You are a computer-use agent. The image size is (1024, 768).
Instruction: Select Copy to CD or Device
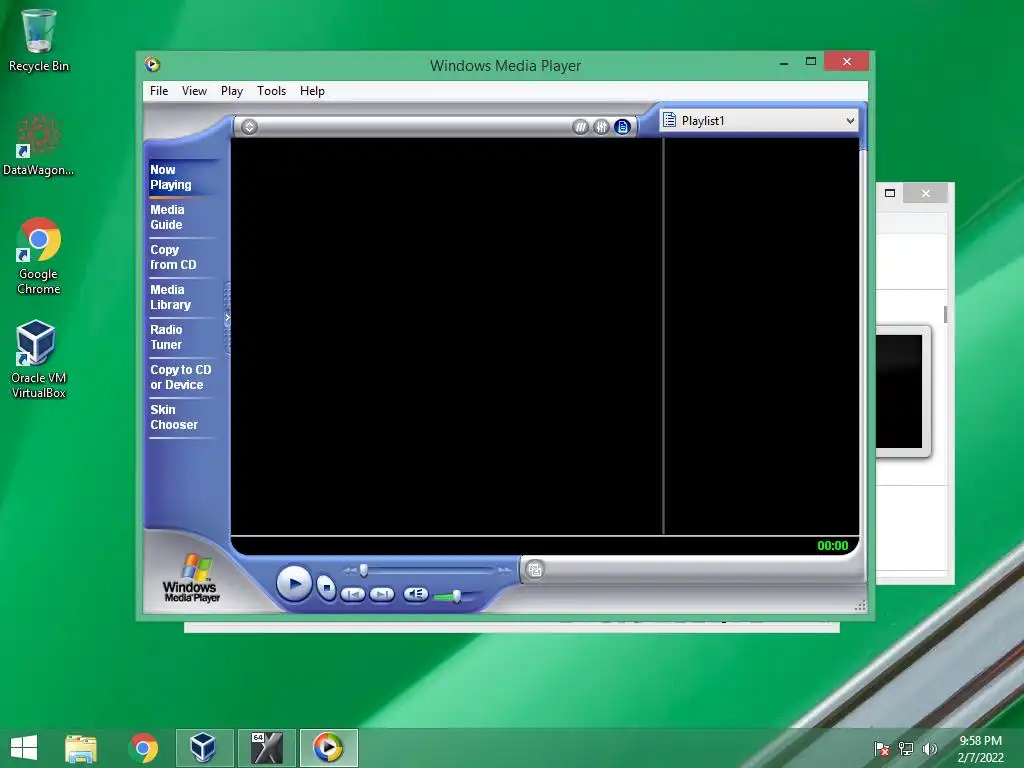180,377
